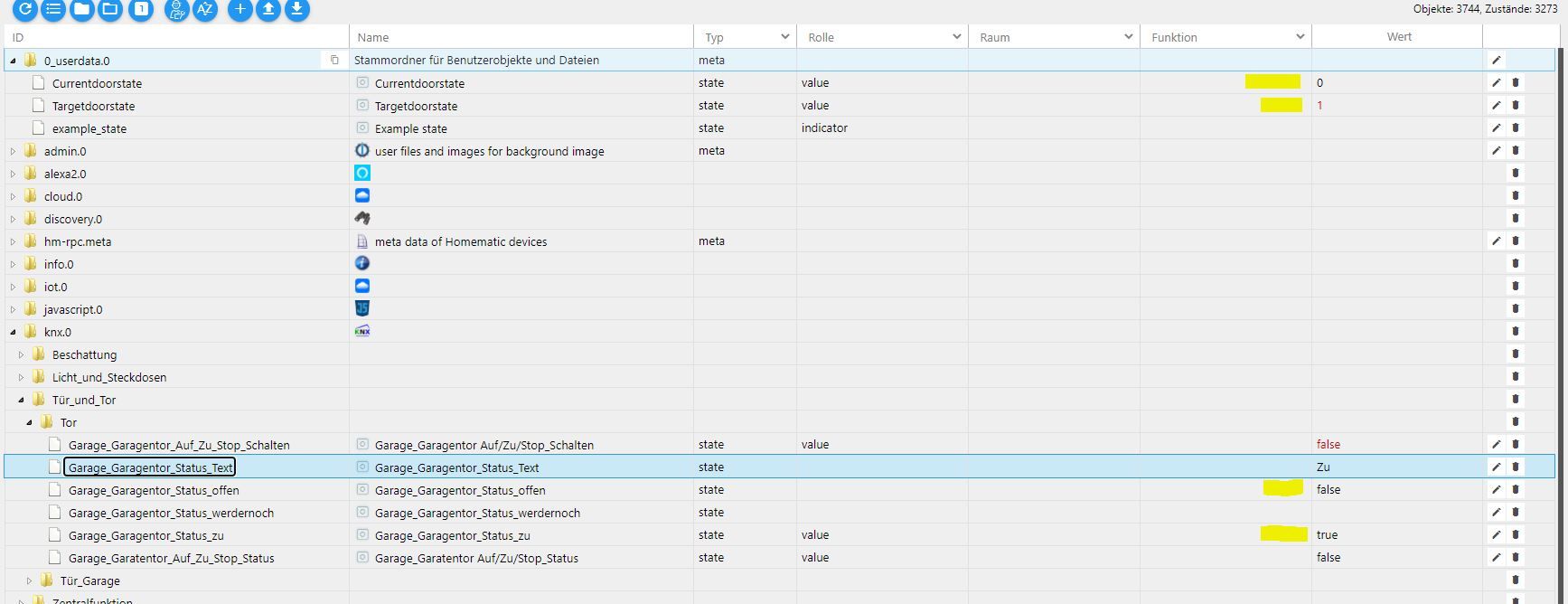The width and height of the screenshot is (1568, 604).
Task: Delete the knx.0 folder
Action: click(x=1516, y=332)
